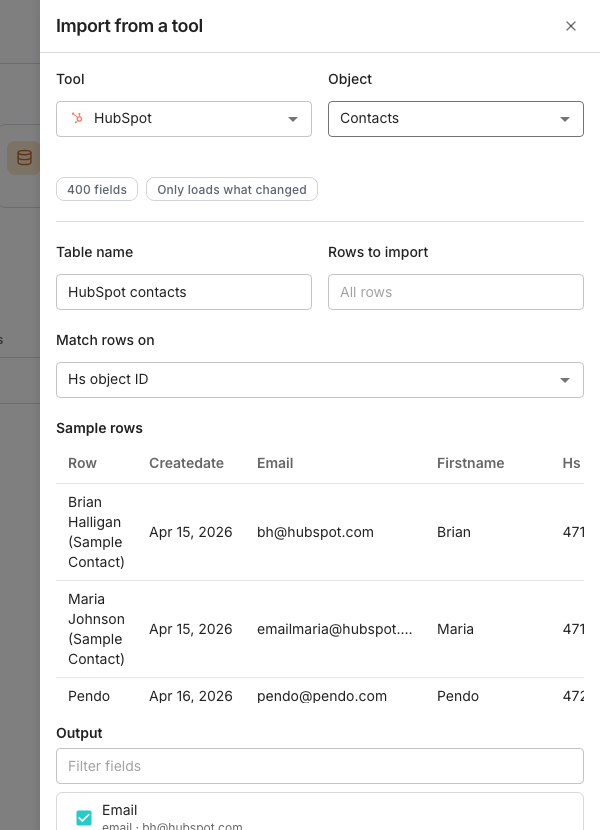This screenshot has width=600, height=830.
Task: Click the Row column header
Action: pos(82,463)
